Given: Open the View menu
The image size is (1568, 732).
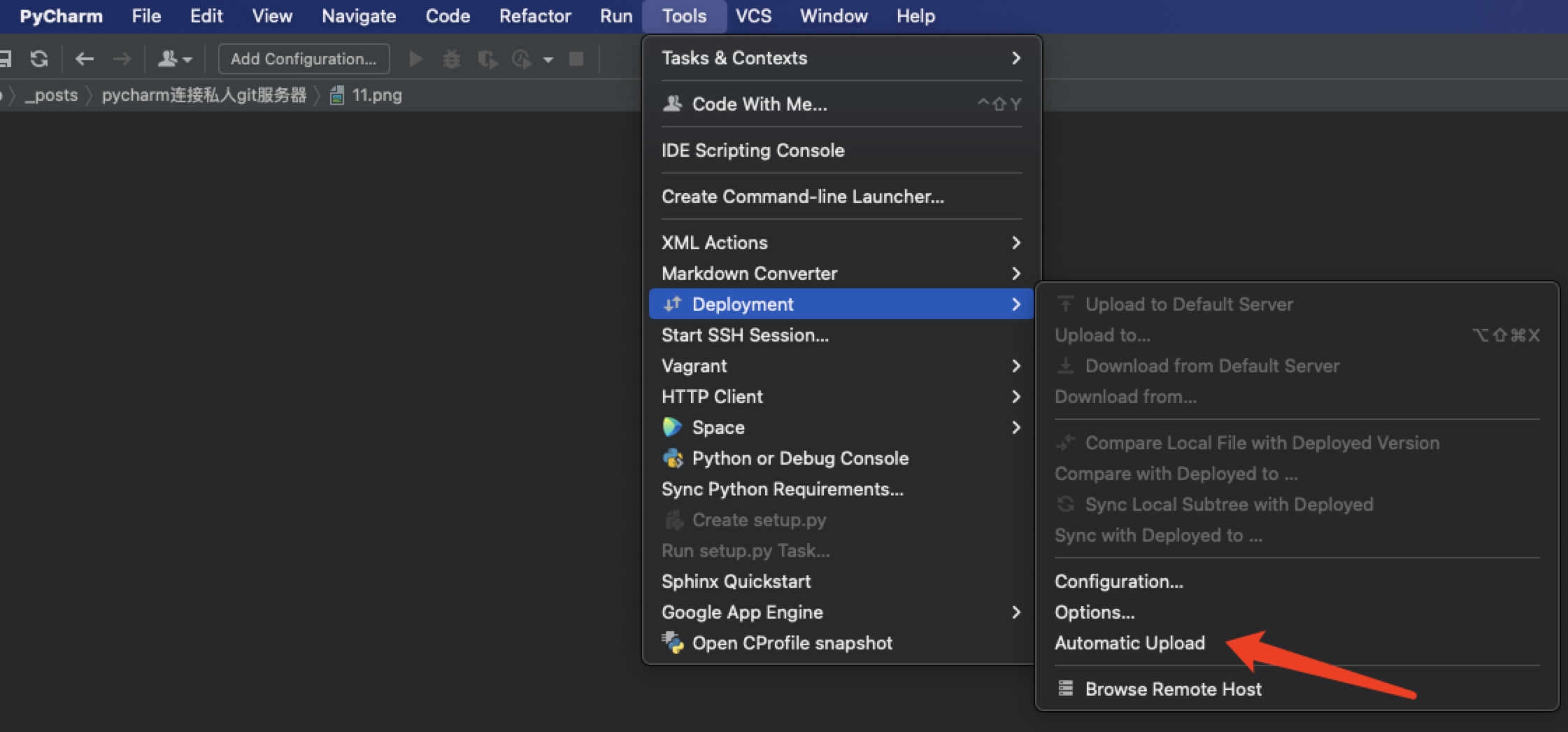Looking at the screenshot, I should 272,16.
